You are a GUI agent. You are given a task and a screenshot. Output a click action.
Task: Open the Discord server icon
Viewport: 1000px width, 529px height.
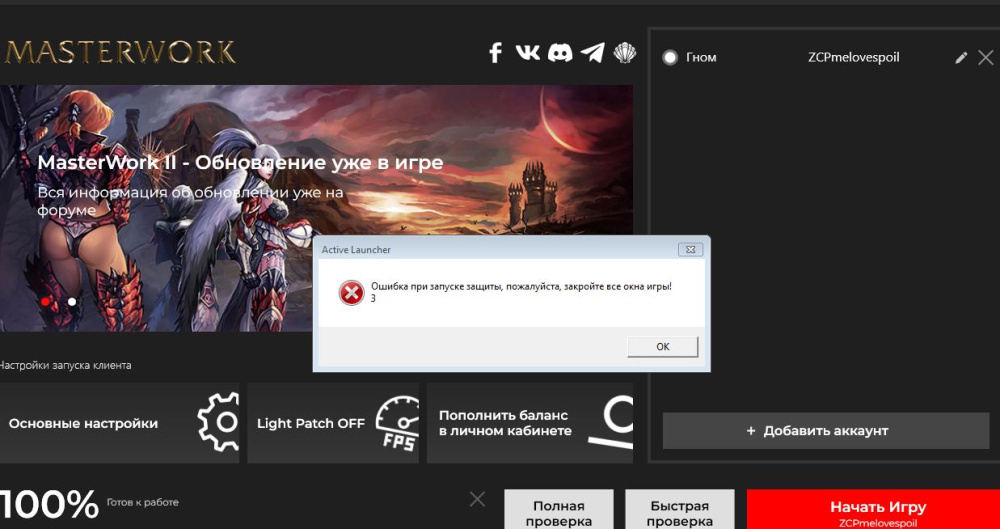click(560, 53)
